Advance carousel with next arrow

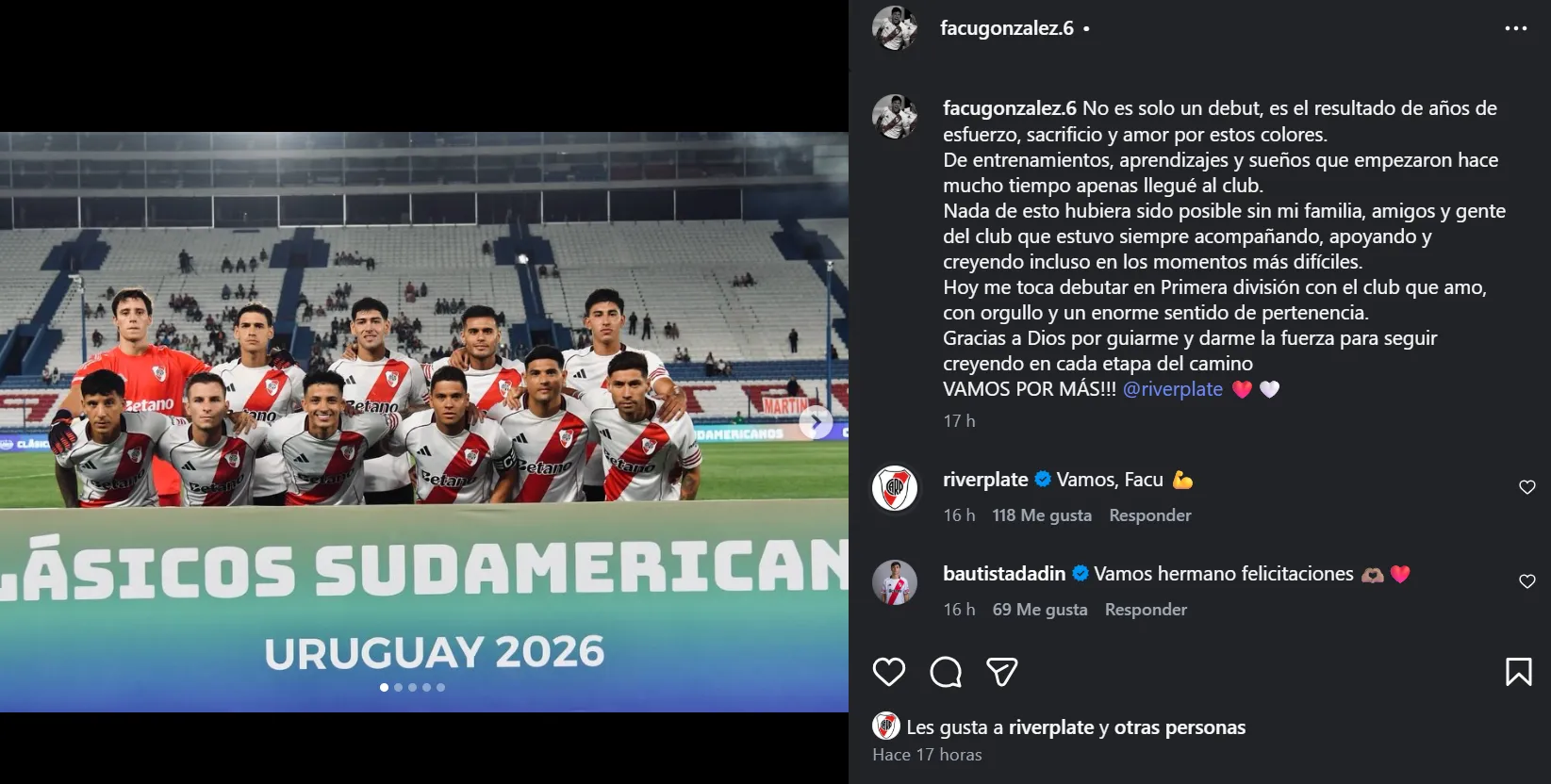[816, 422]
